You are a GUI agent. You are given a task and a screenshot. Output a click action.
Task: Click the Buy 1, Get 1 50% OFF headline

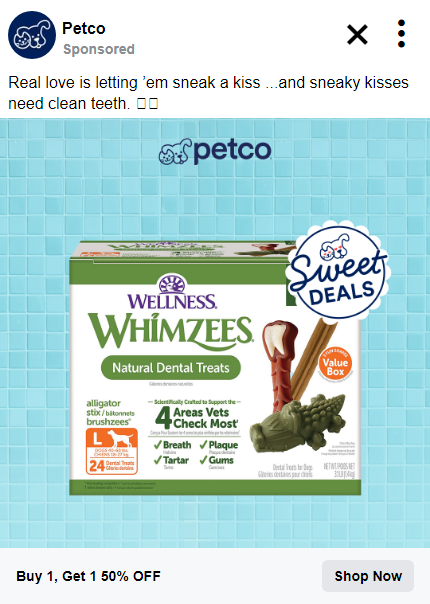coord(88,576)
